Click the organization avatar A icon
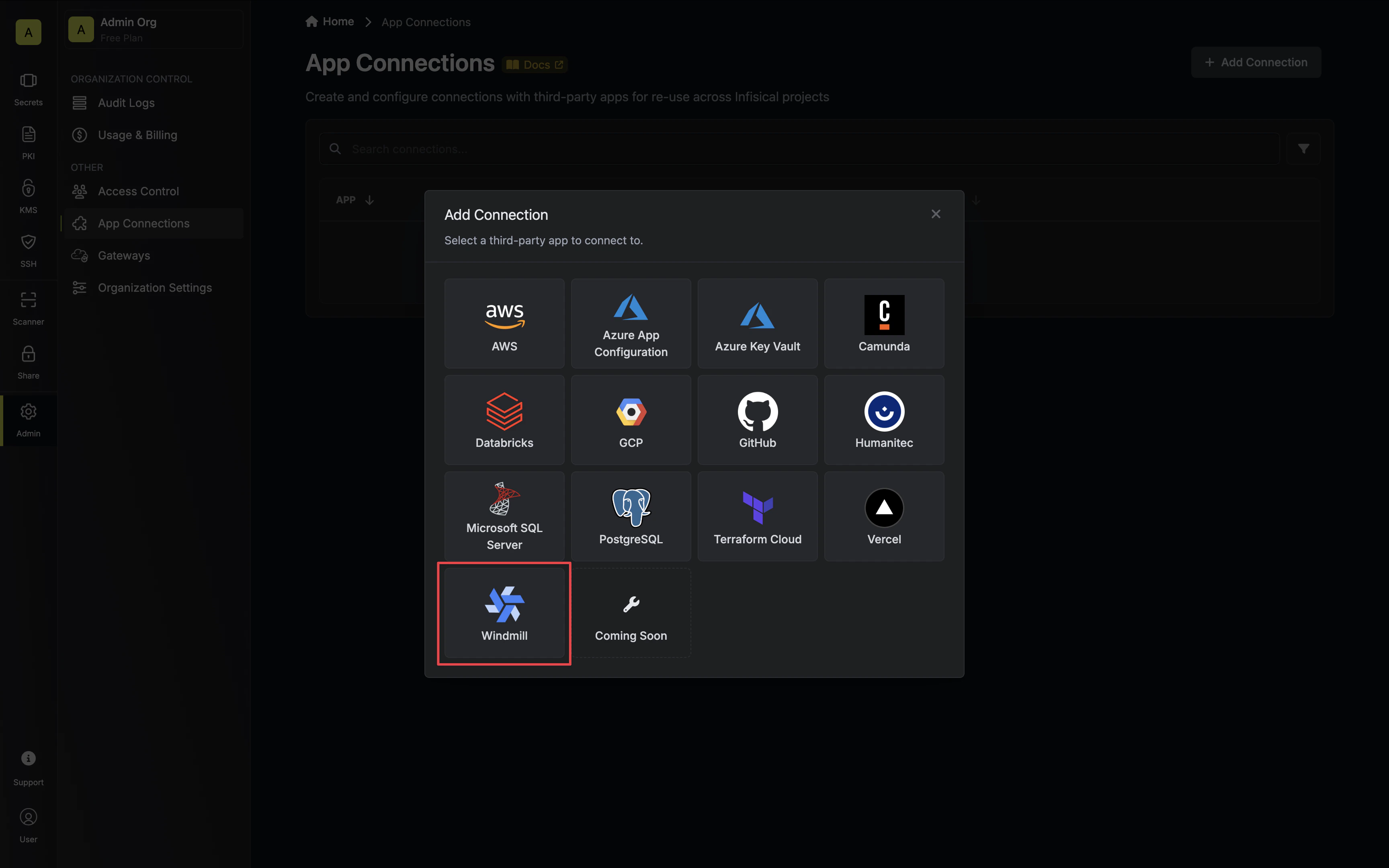 28,32
